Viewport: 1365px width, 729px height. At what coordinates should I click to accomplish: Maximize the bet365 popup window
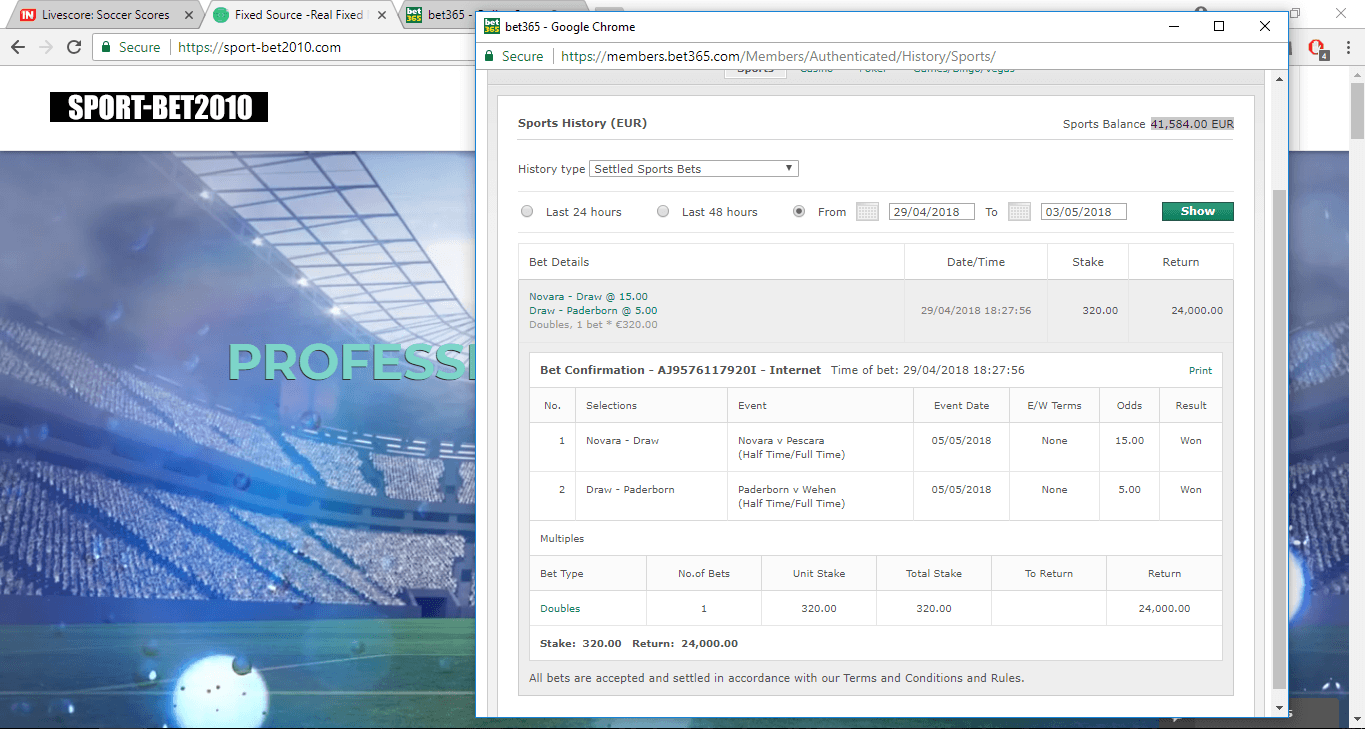click(1219, 27)
